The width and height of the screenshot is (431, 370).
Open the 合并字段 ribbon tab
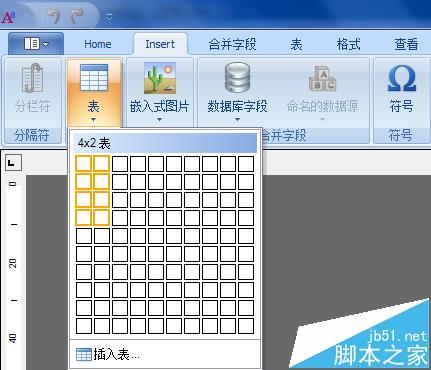click(232, 44)
